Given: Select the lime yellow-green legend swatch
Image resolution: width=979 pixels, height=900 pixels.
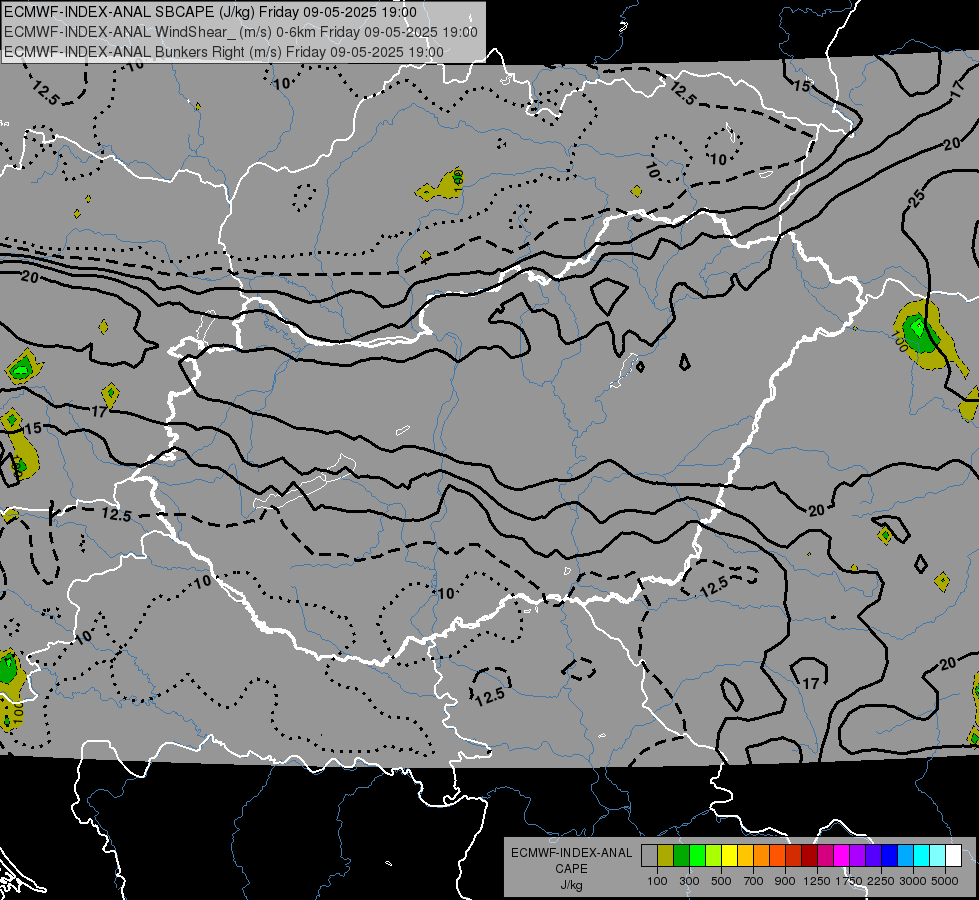Looking at the screenshot, I should [x=714, y=855].
